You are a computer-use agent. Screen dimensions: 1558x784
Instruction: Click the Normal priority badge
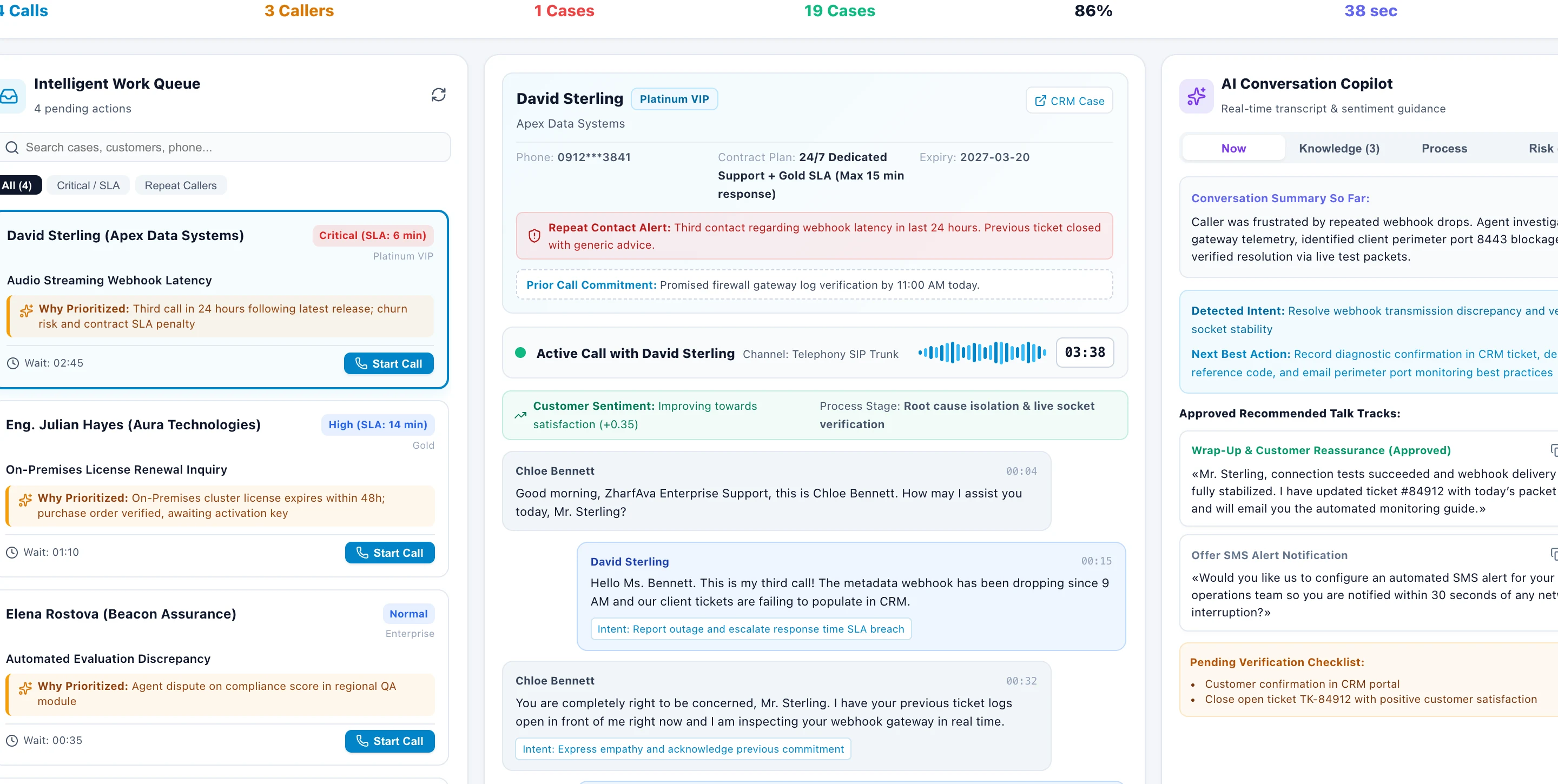[x=408, y=614]
